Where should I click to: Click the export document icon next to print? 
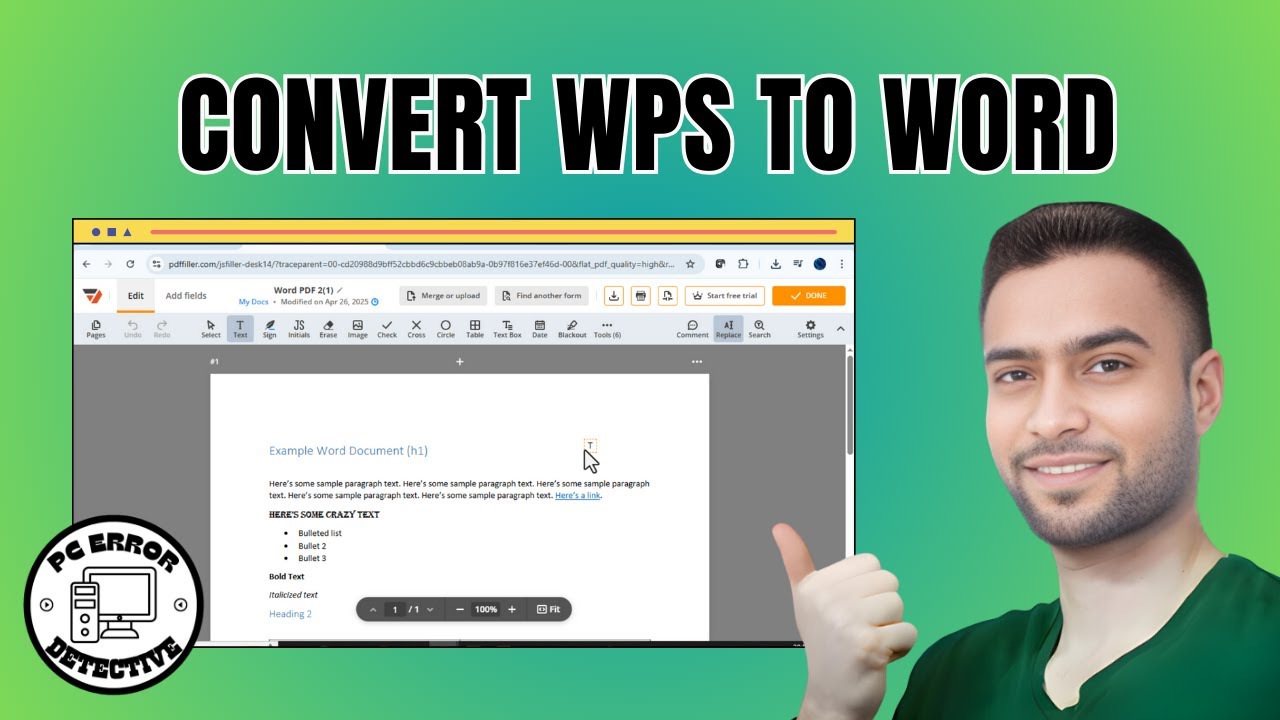pos(668,296)
